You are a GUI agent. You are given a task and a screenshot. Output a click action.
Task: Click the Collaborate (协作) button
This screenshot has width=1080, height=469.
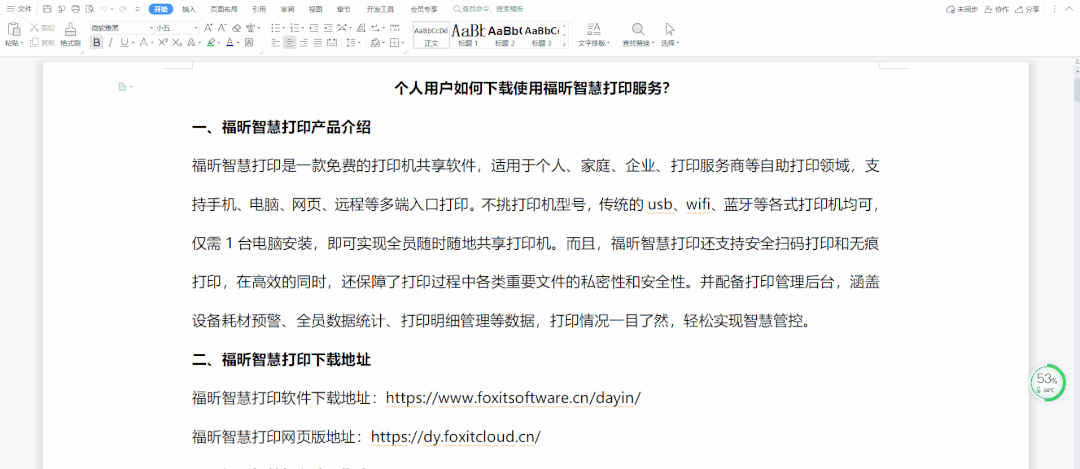(997, 9)
